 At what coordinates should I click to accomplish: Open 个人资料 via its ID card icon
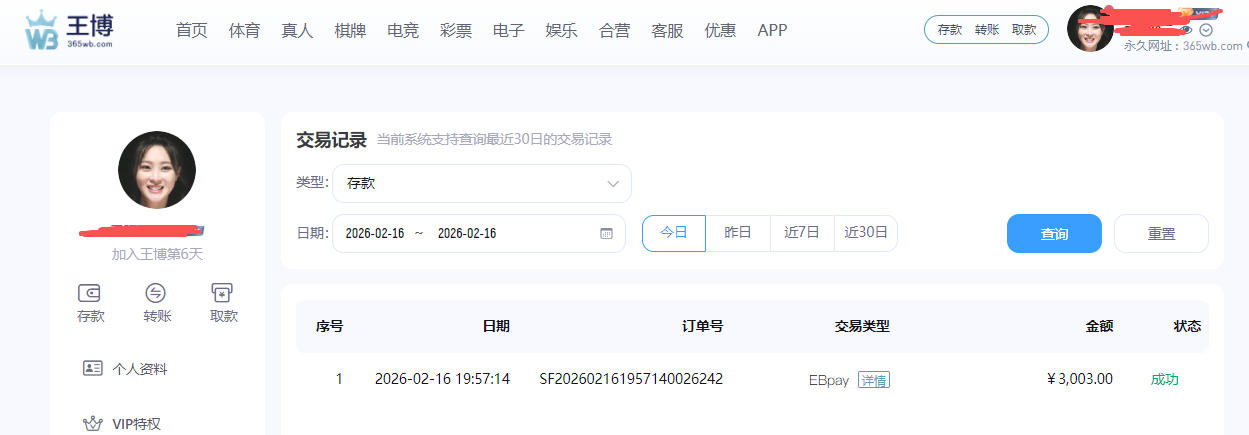tap(93, 368)
